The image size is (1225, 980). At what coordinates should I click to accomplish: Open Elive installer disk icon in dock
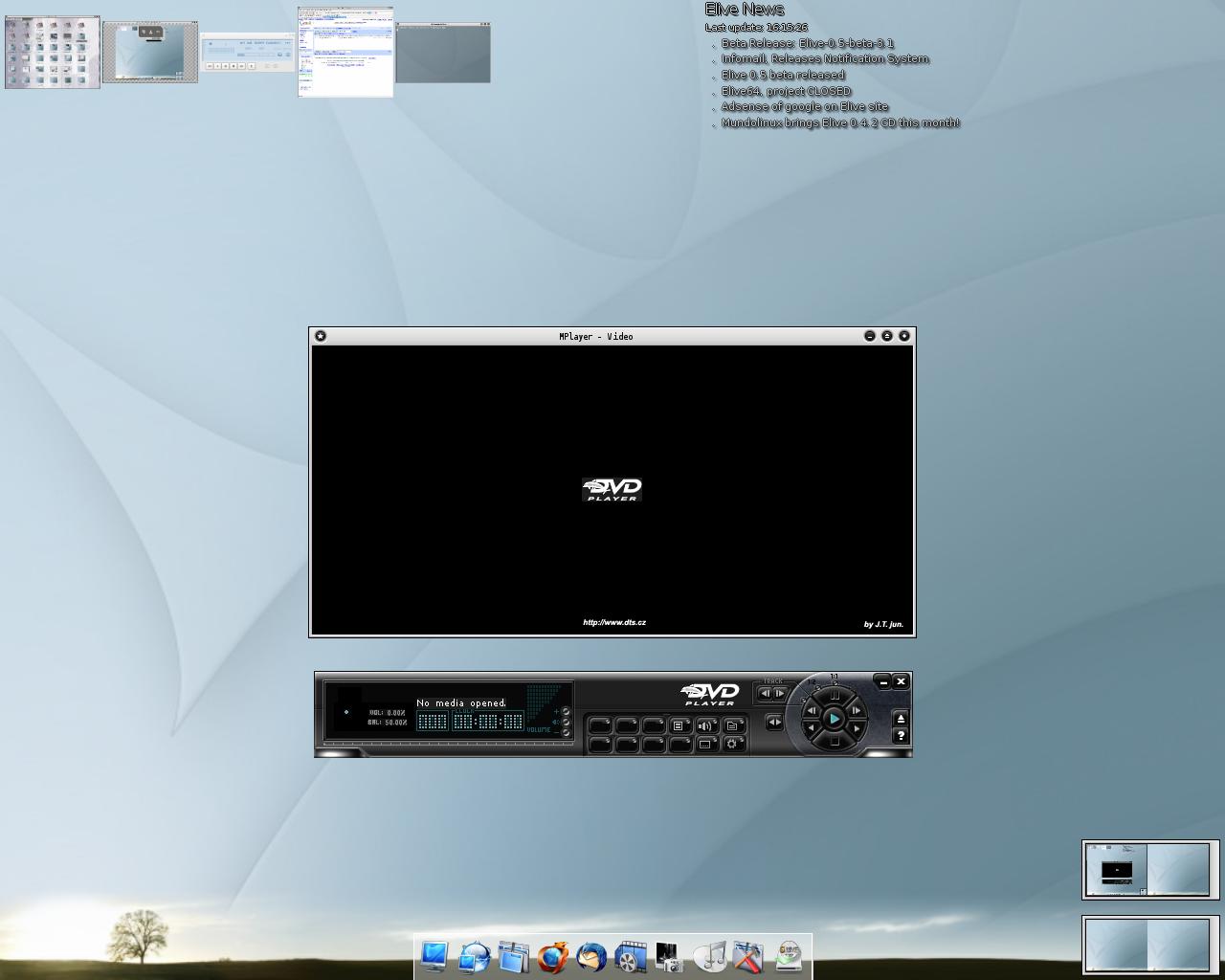click(x=789, y=956)
